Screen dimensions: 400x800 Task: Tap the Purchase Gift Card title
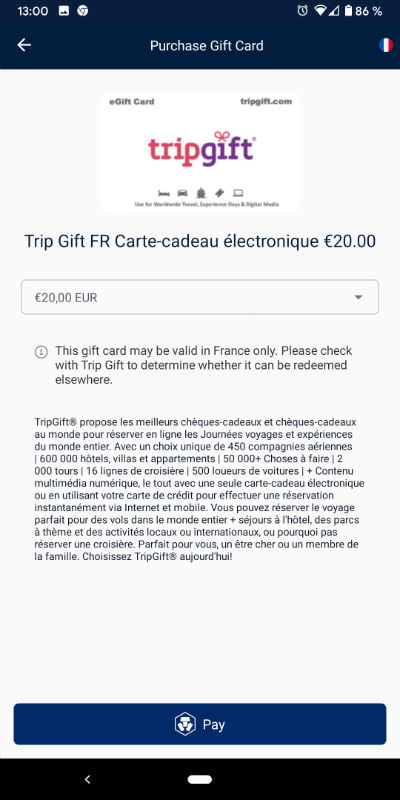tap(207, 45)
